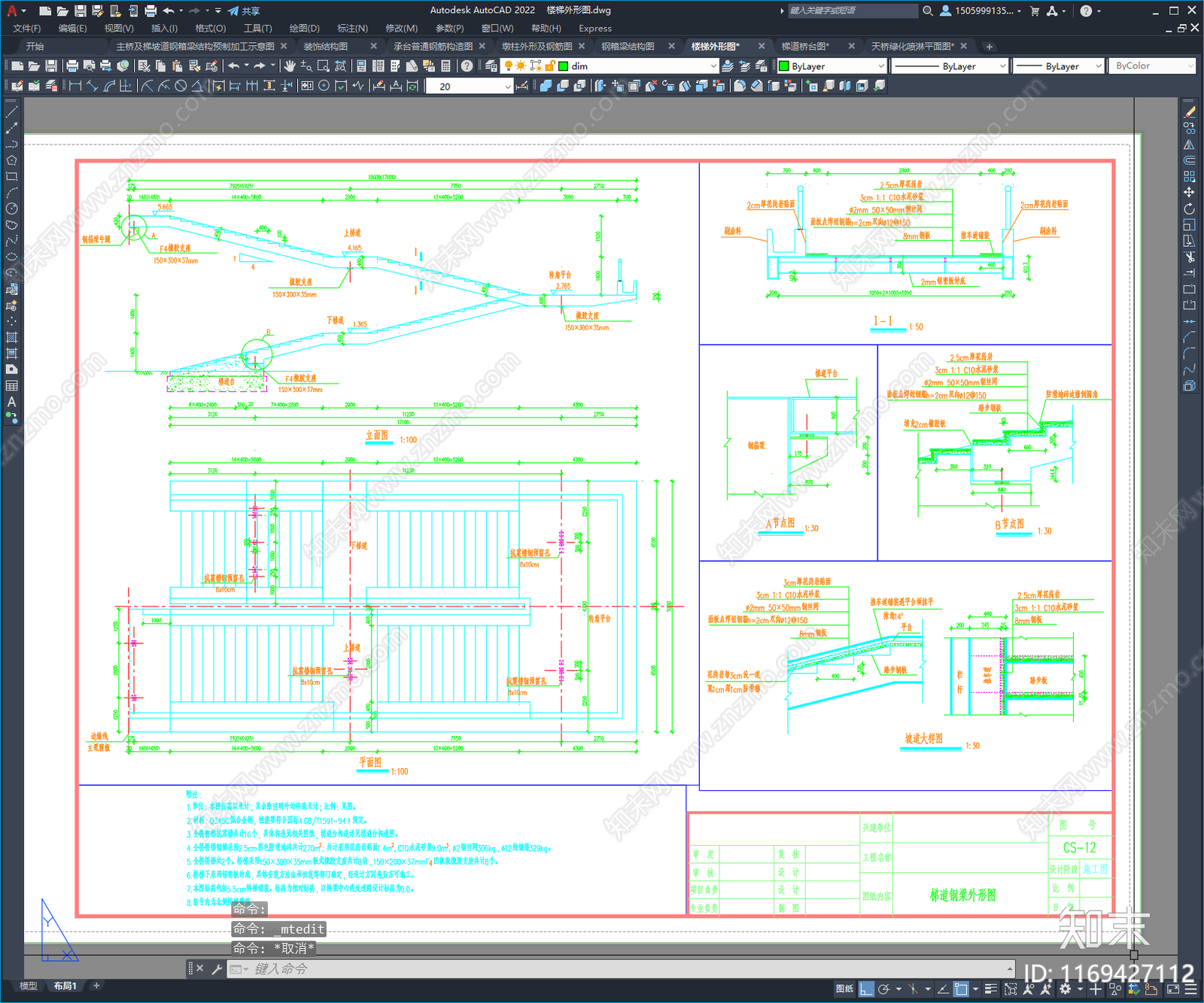This screenshot has height=1003, width=1204.
Task: Open the Layer Properties manager icon
Action: coord(491,66)
